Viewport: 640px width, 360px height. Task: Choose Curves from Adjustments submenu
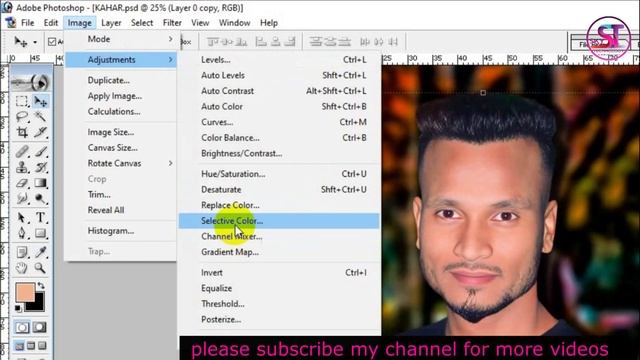click(279, 122)
